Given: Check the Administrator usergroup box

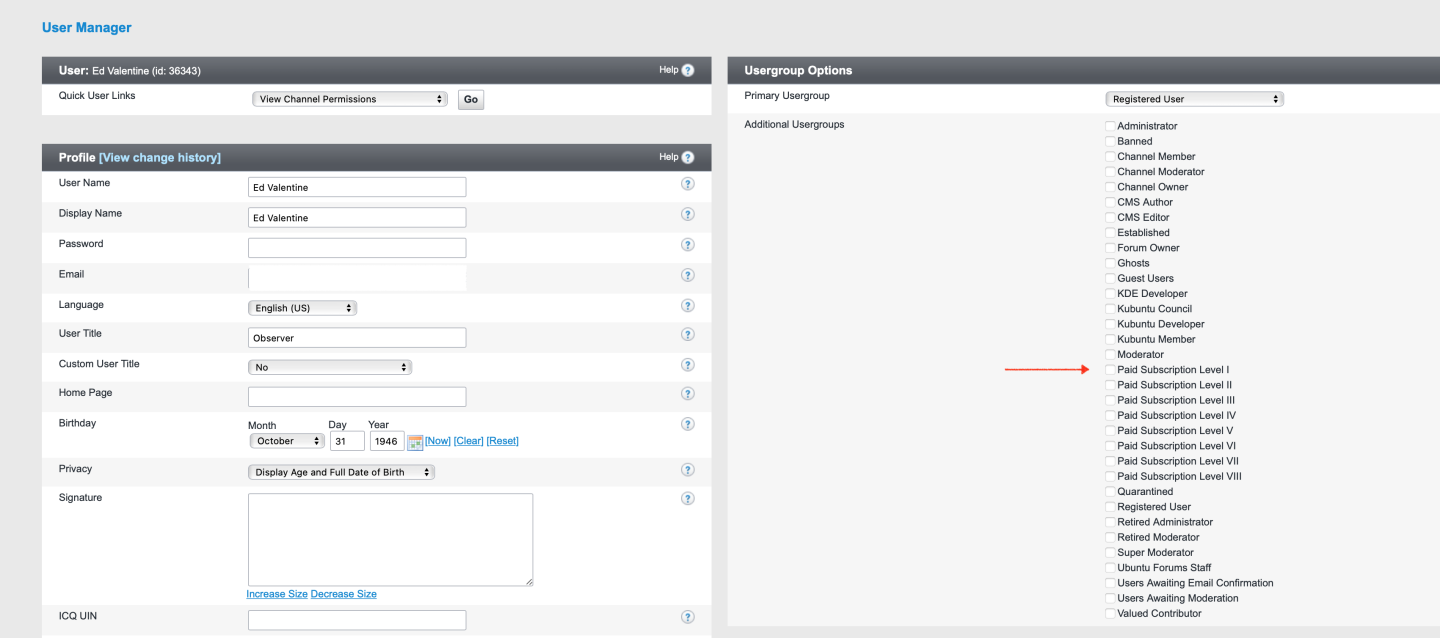Looking at the screenshot, I should [1110, 126].
